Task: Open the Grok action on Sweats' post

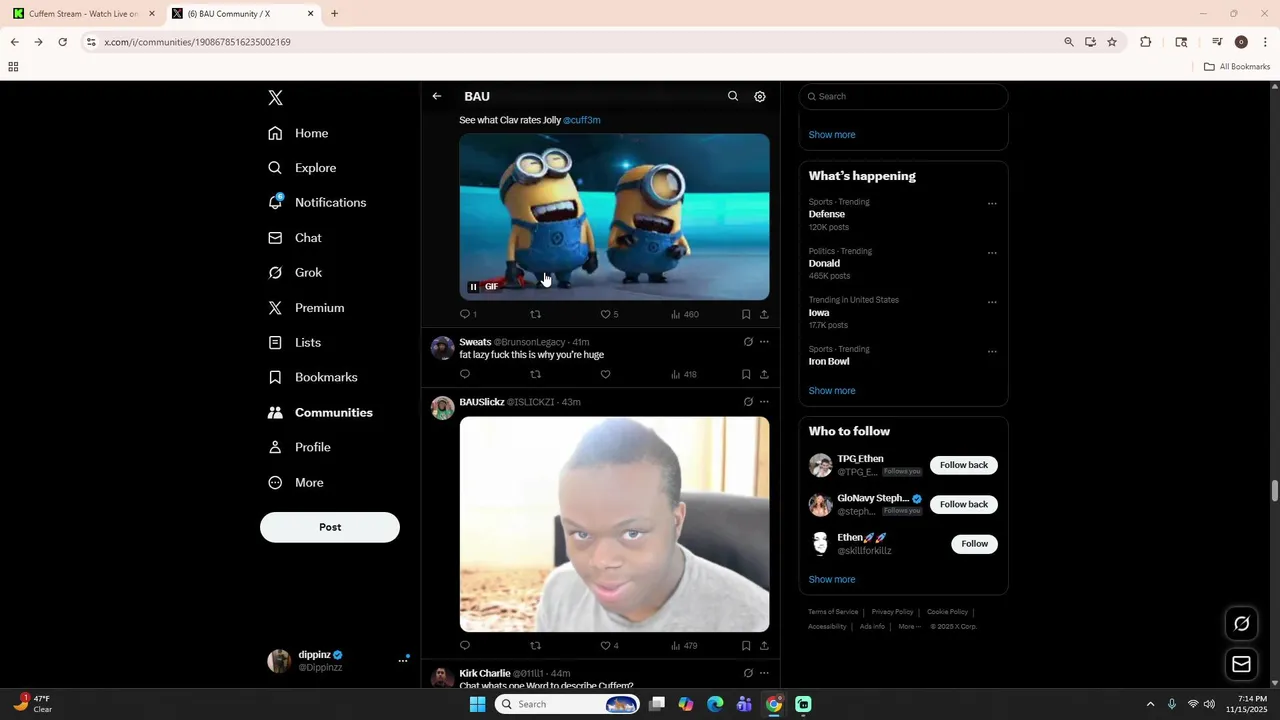Action: (x=748, y=342)
